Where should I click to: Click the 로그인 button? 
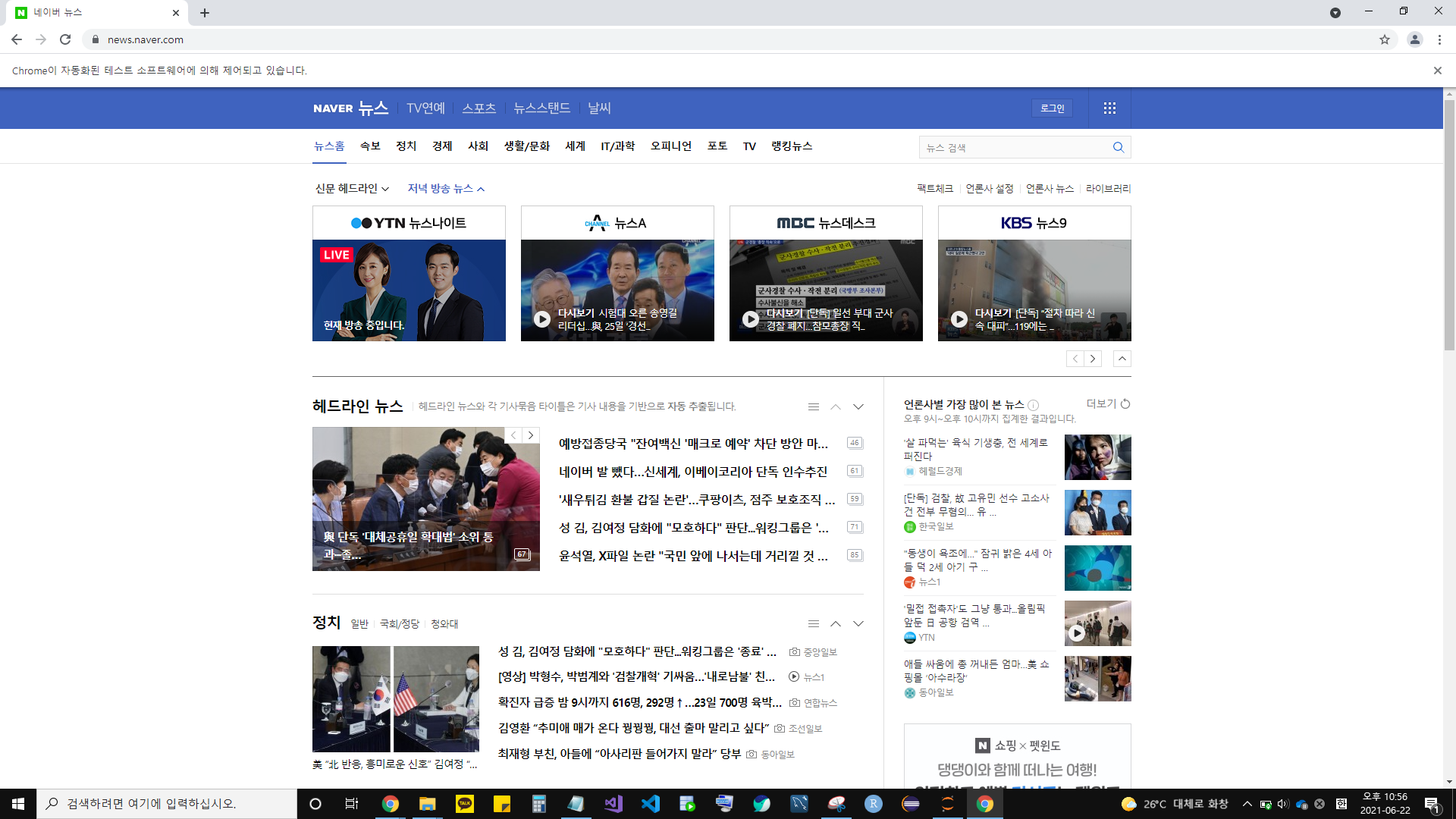(x=1052, y=108)
